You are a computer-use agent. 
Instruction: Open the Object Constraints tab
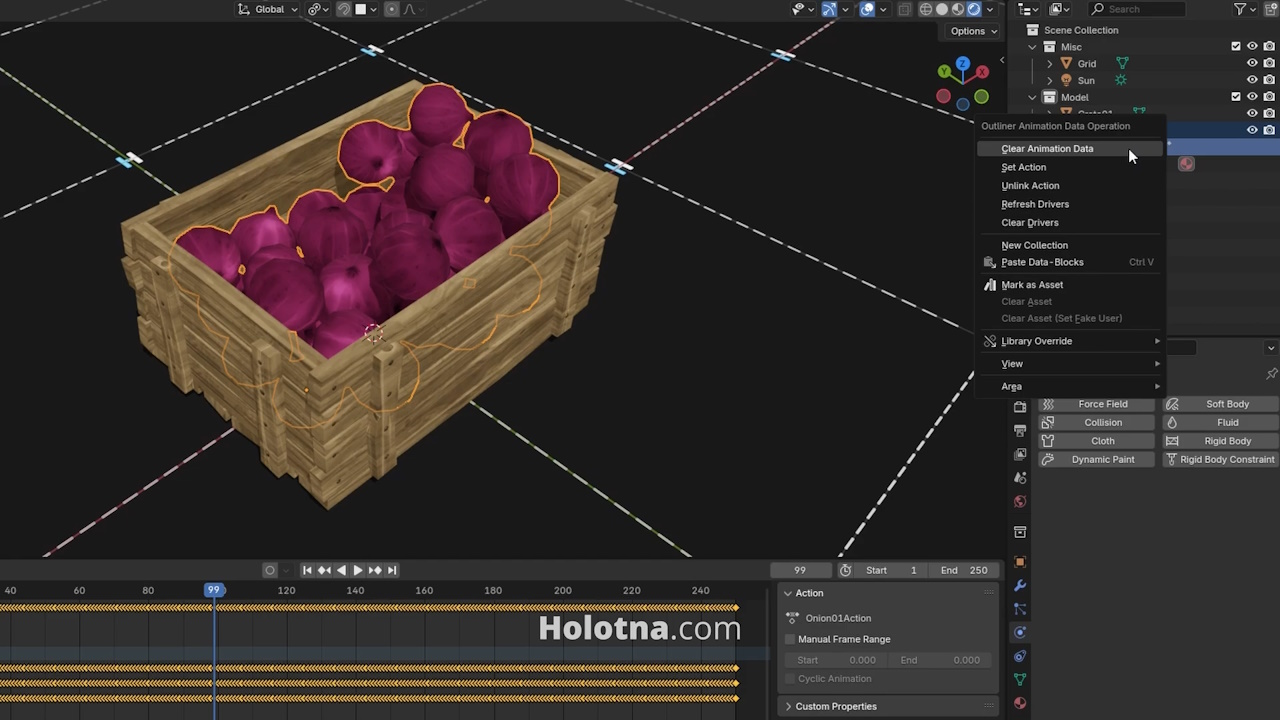1020,656
